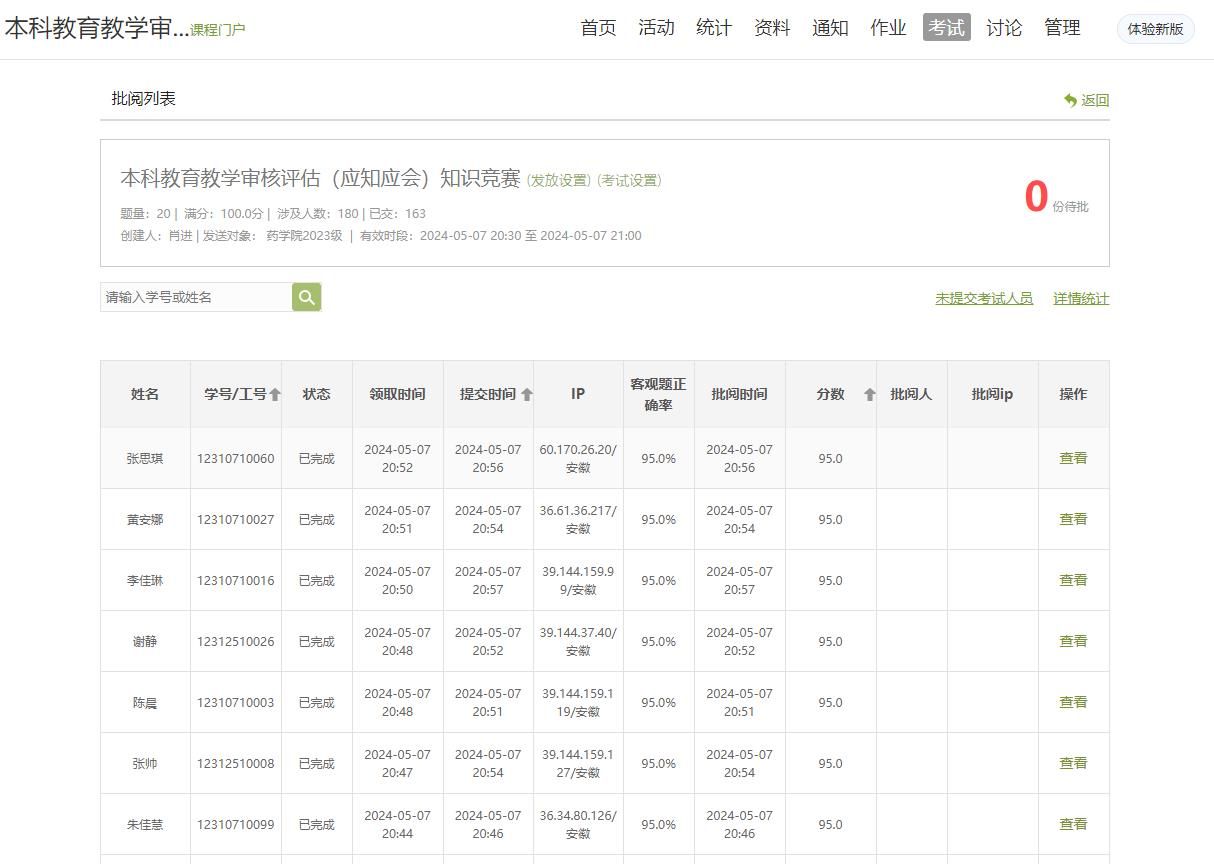The image size is (1214, 864).
Task: Sort by 提交时间 column arrow
Action: click(x=527, y=395)
